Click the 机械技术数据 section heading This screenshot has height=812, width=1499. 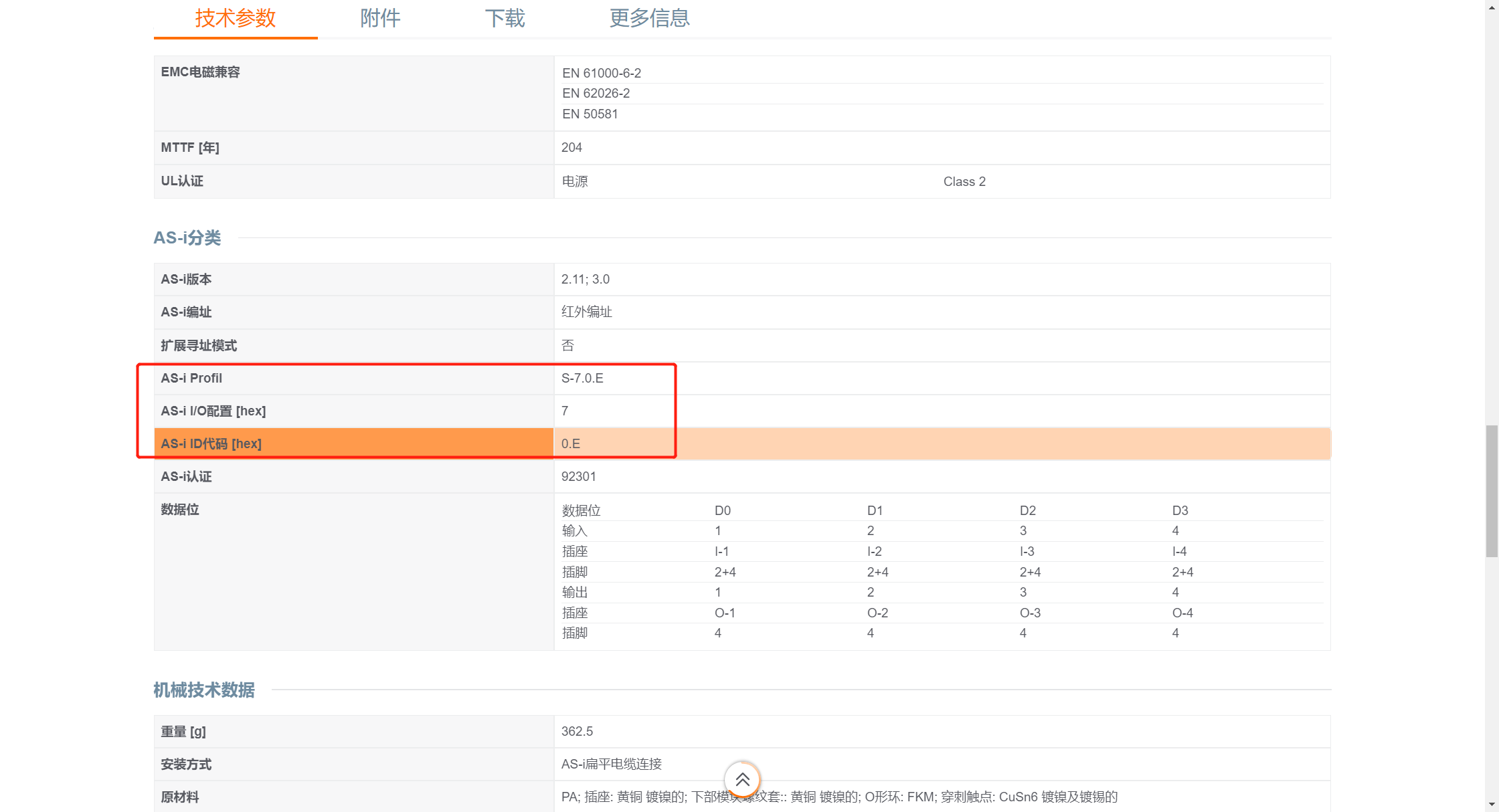coord(204,690)
